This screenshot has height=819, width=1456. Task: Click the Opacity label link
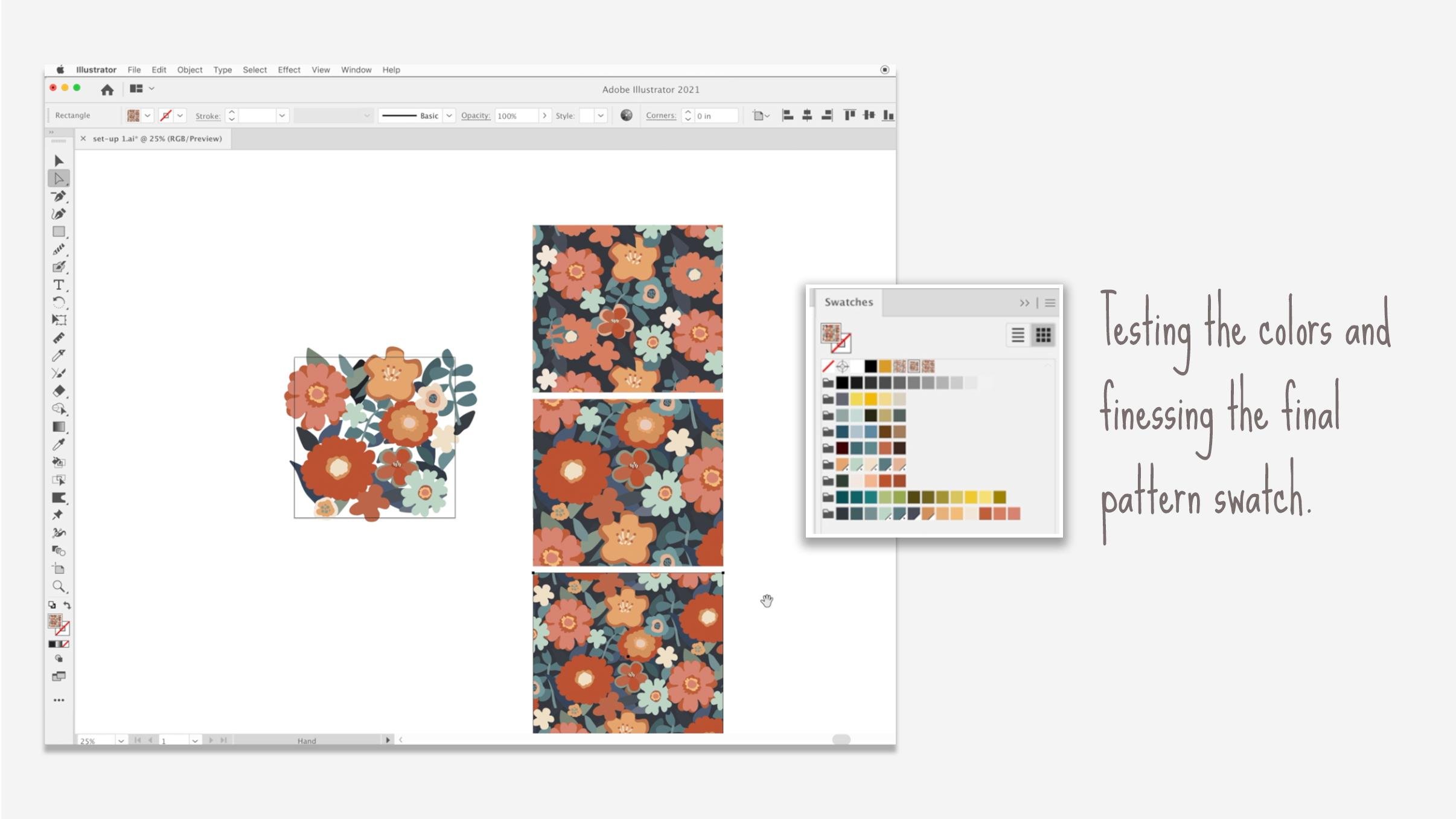click(476, 115)
